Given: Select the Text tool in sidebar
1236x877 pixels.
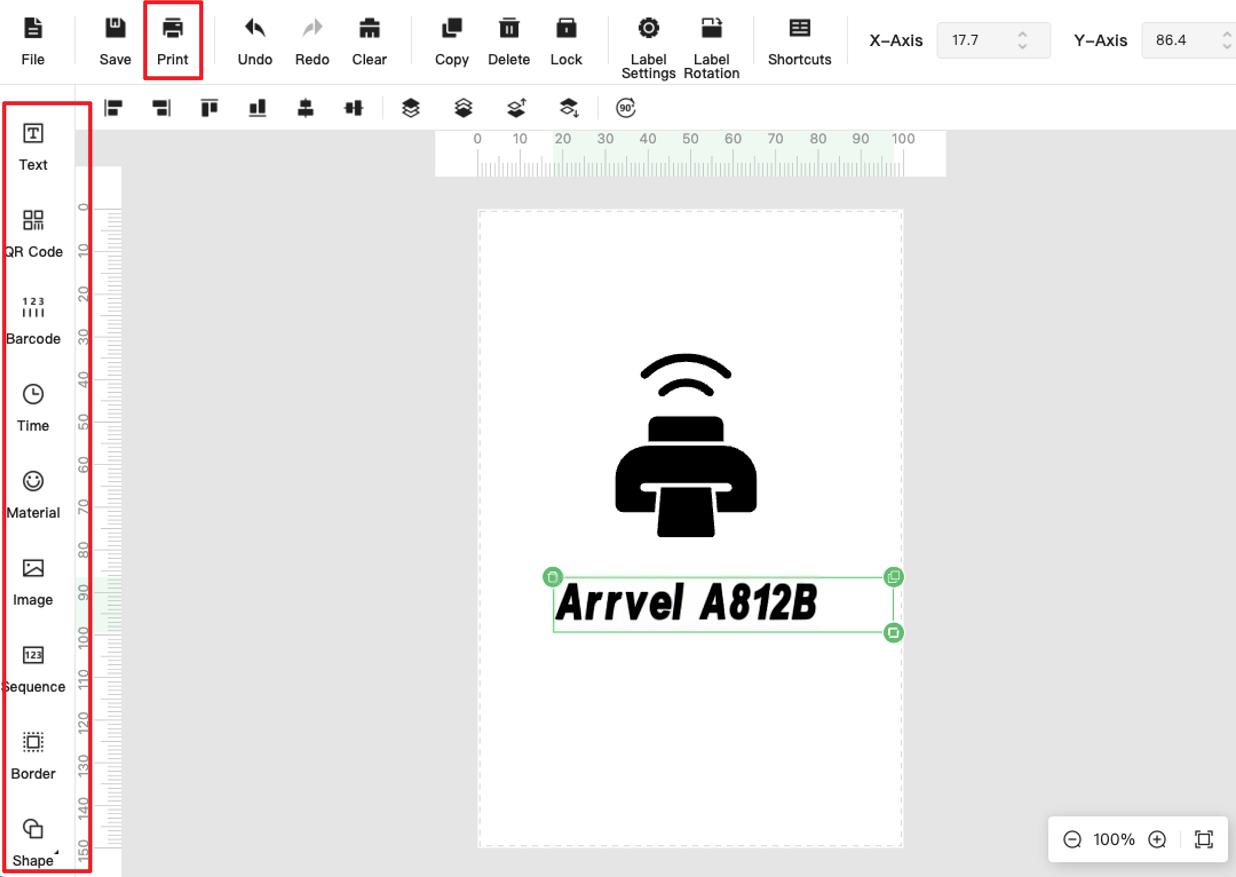Looking at the screenshot, I should [x=33, y=146].
